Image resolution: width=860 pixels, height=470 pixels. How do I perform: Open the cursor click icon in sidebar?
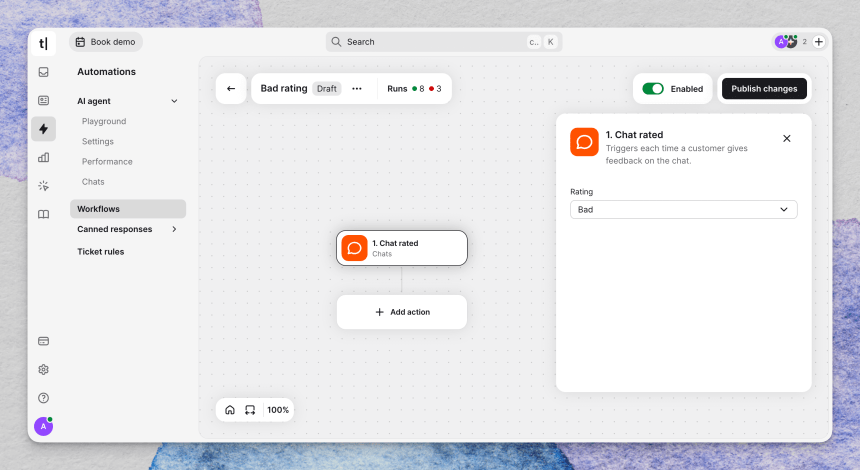pos(43,186)
